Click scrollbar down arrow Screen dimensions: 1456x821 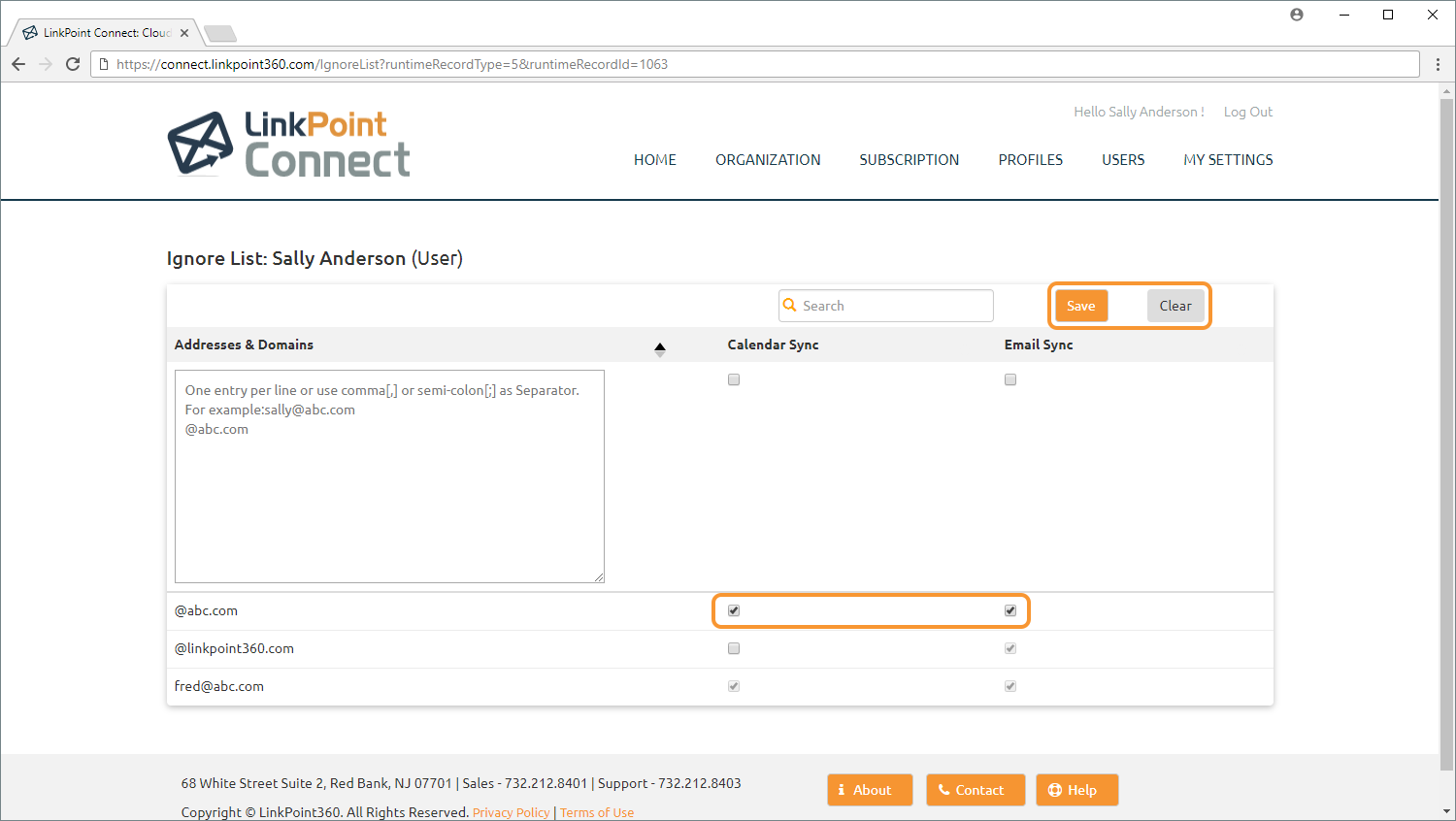[1447, 811]
